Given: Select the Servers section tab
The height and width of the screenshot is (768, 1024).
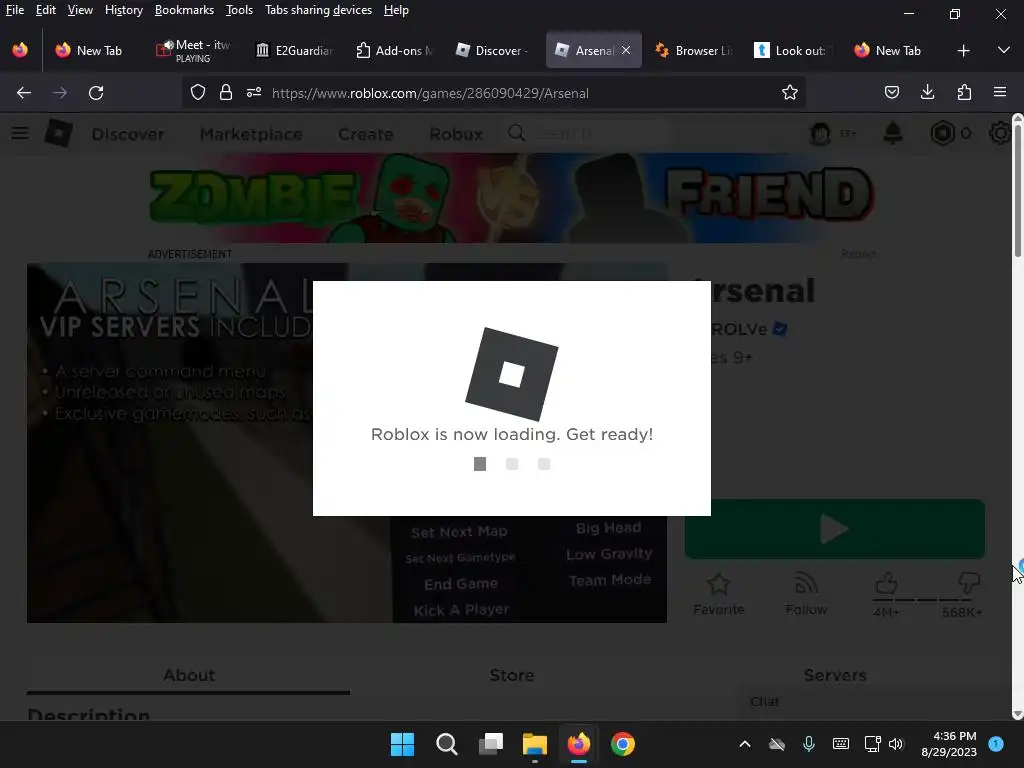Looking at the screenshot, I should [835, 675].
